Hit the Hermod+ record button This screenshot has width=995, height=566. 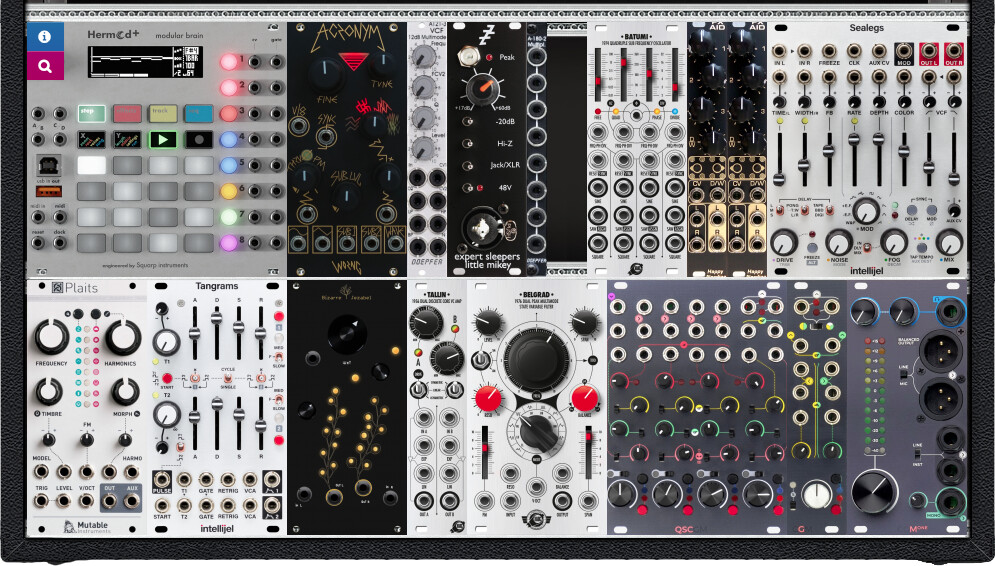pos(199,139)
